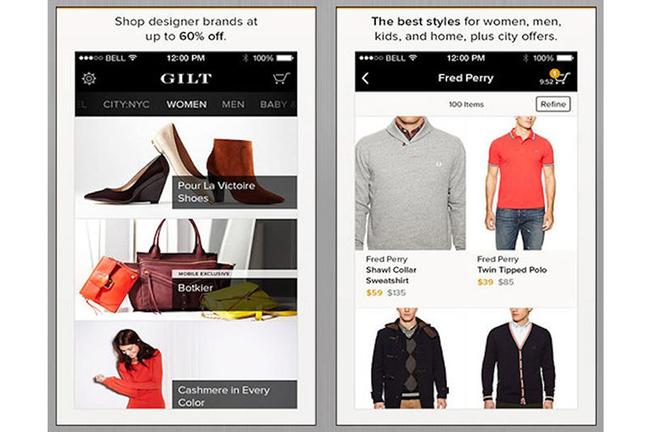Open the Refine filter button
Viewport: 648px width, 432px height.
(553, 104)
